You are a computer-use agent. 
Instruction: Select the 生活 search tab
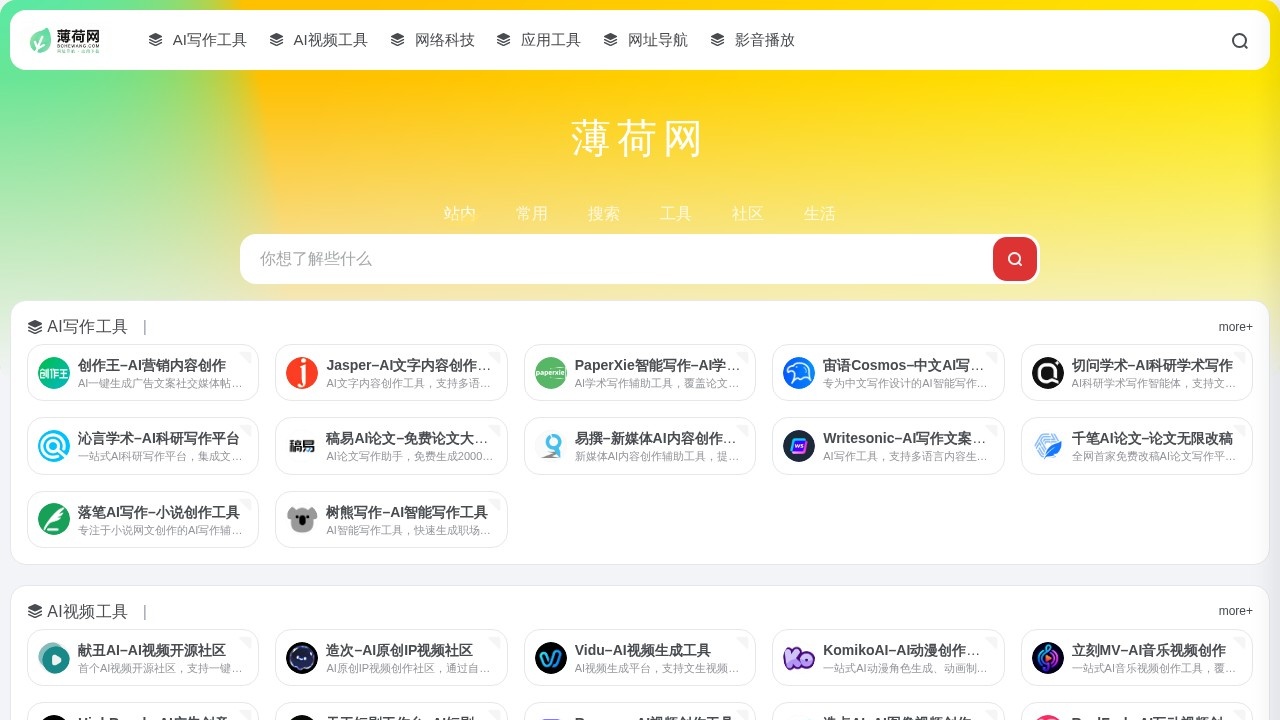point(820,213)
